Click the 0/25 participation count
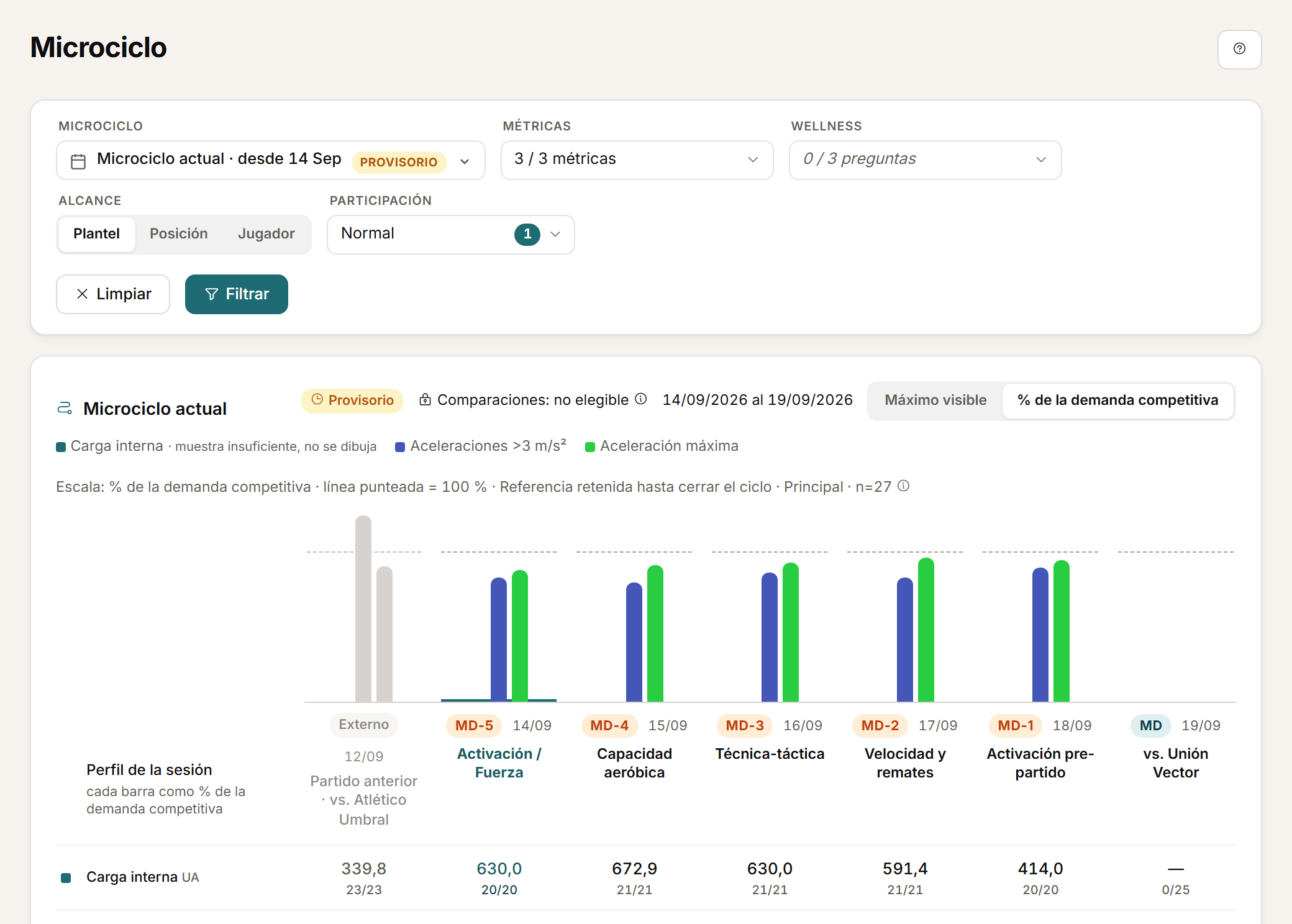Image resolution: width=1292 pixels, height=924 pixels. coord(1176,890)
